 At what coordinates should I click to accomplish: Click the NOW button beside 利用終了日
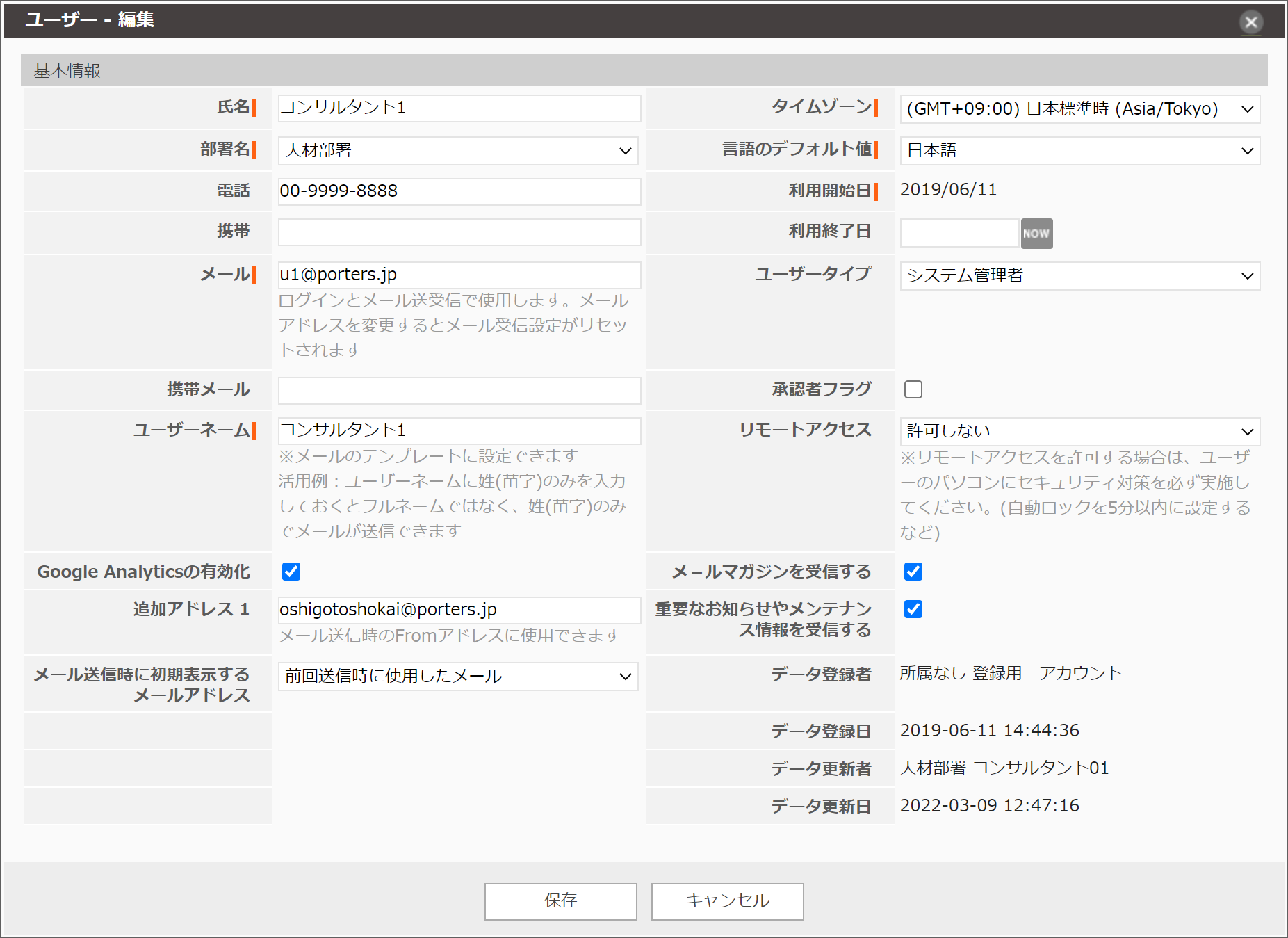pyautogui.click(x=1036, y=234)
